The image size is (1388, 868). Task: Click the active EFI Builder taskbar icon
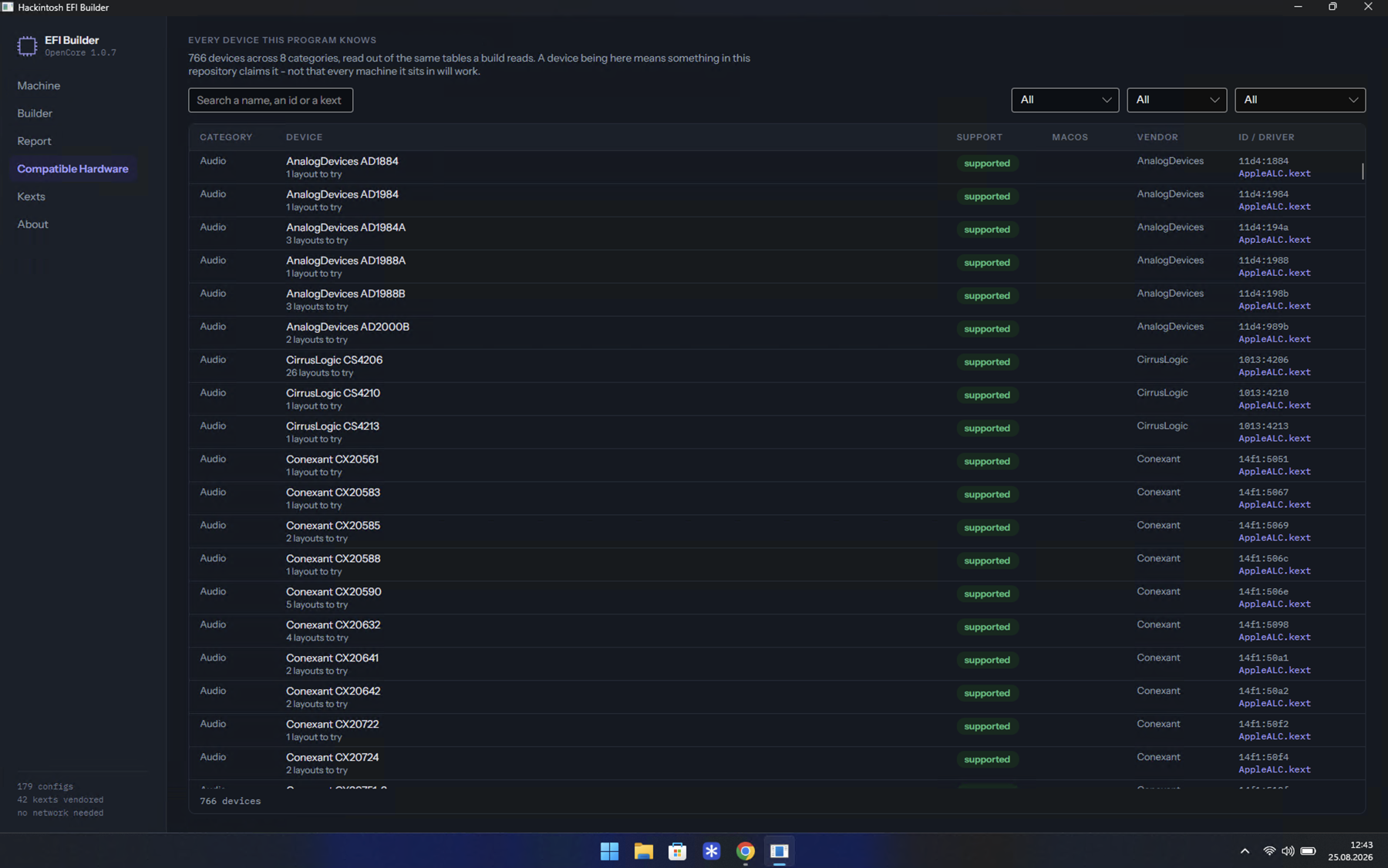779,851
